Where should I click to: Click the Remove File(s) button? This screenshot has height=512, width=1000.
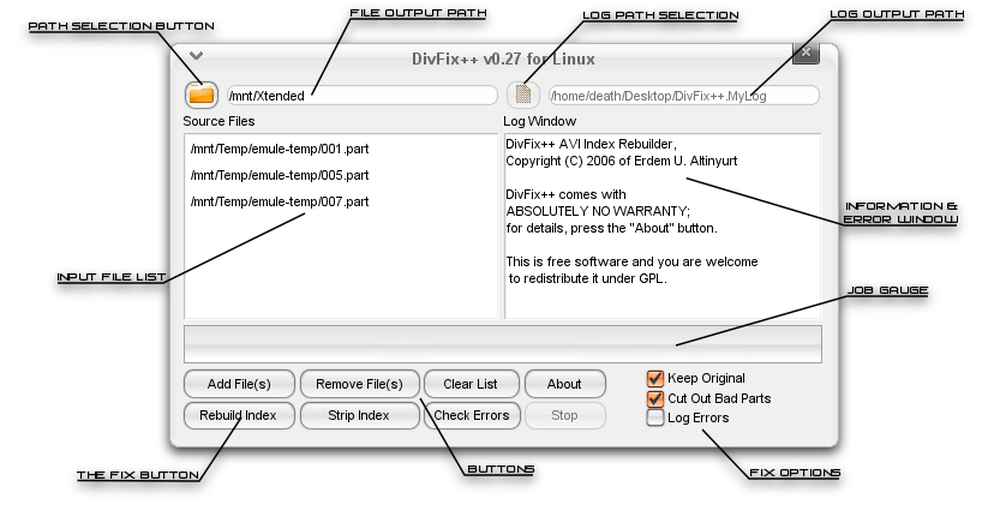coord(360,384)
